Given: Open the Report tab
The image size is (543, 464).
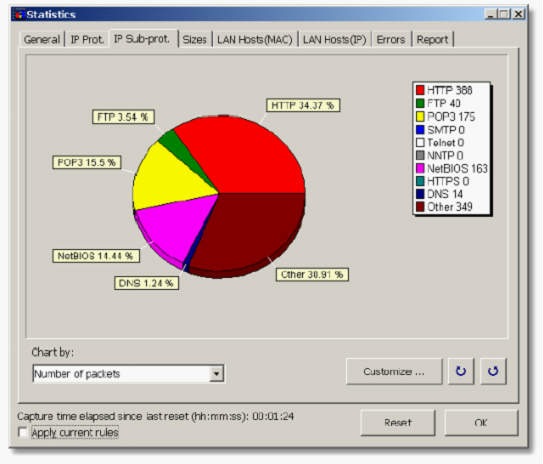Looking at the screenshot, I should click(432, 39).
